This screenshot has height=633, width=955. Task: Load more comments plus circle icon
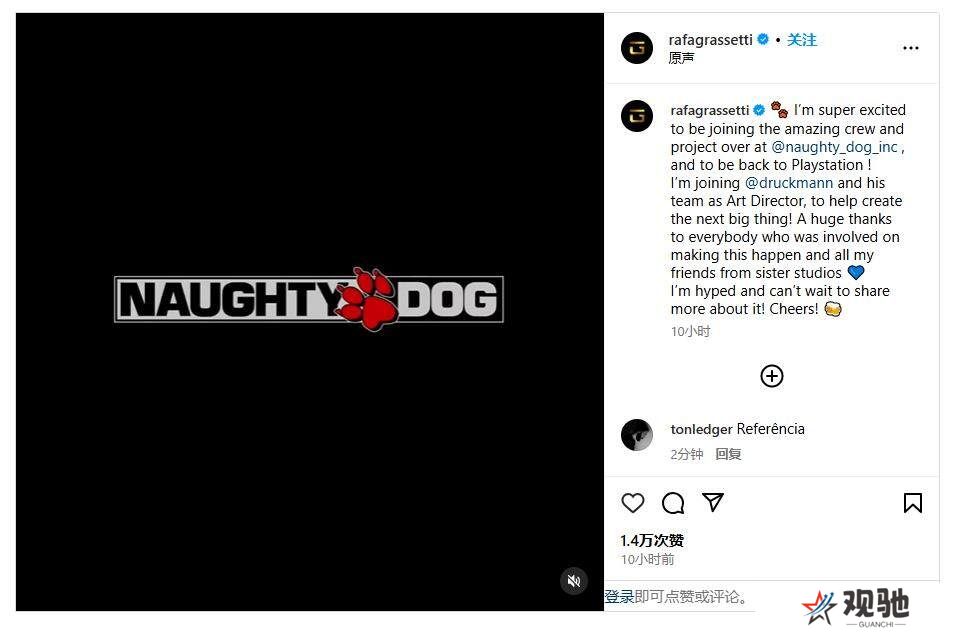pos(772,376)
